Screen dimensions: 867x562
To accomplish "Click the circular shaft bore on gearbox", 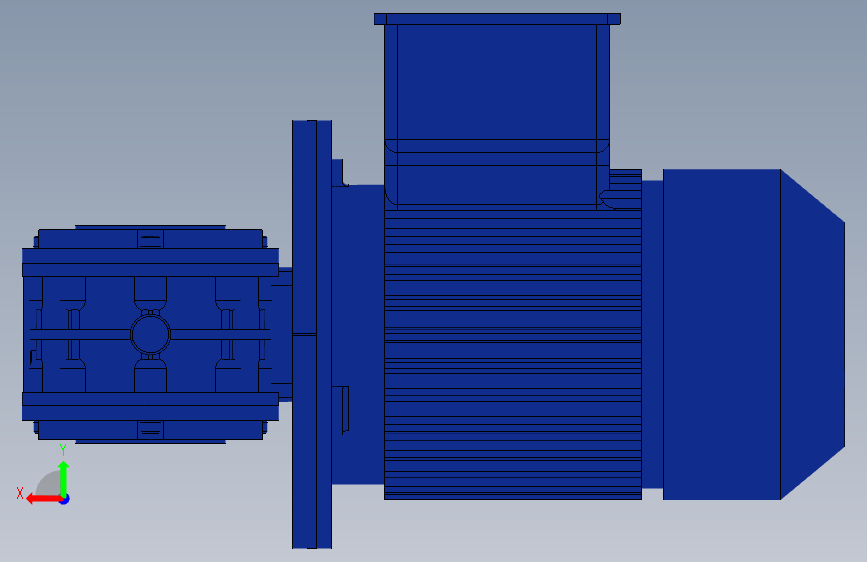I will 150,334.
